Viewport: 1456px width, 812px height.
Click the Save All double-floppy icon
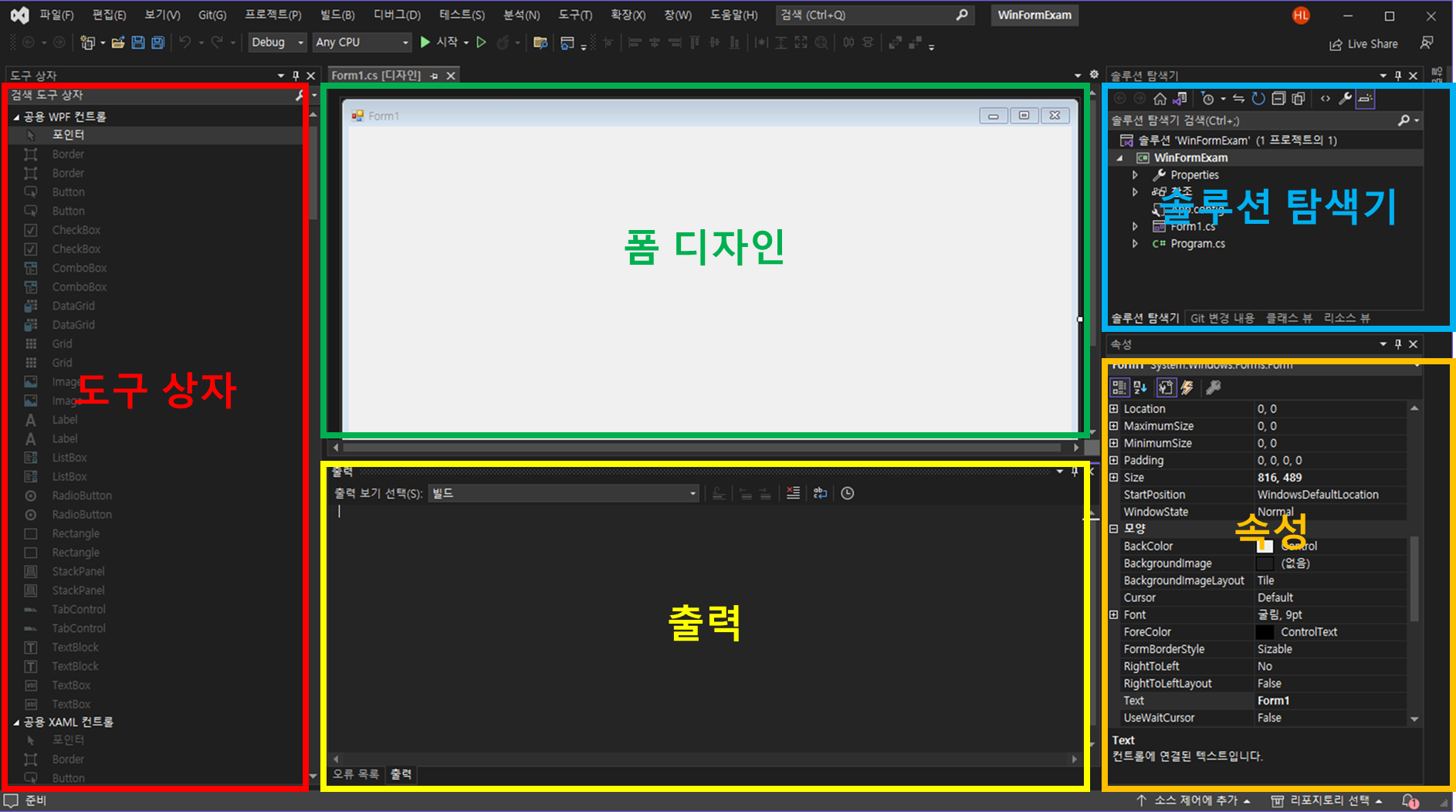tap(157, 42)
